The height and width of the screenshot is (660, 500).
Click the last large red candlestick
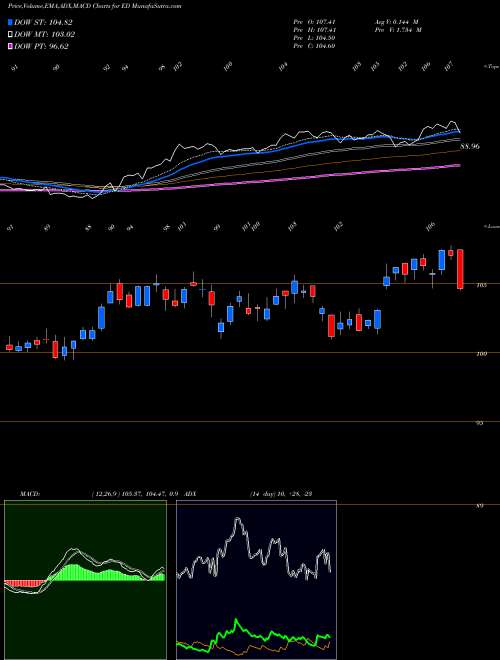click(460, 269)
